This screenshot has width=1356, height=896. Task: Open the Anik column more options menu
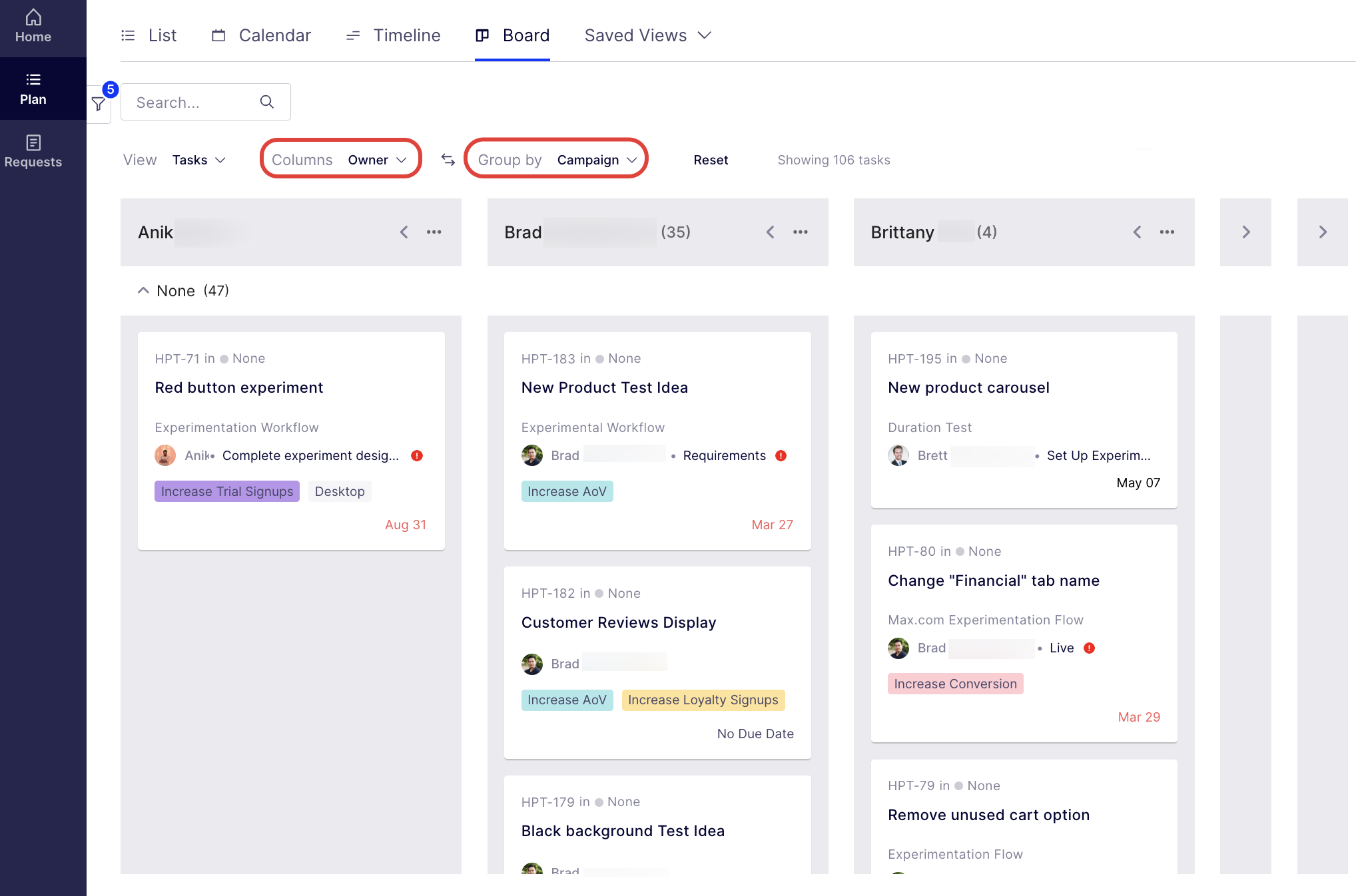434,232
